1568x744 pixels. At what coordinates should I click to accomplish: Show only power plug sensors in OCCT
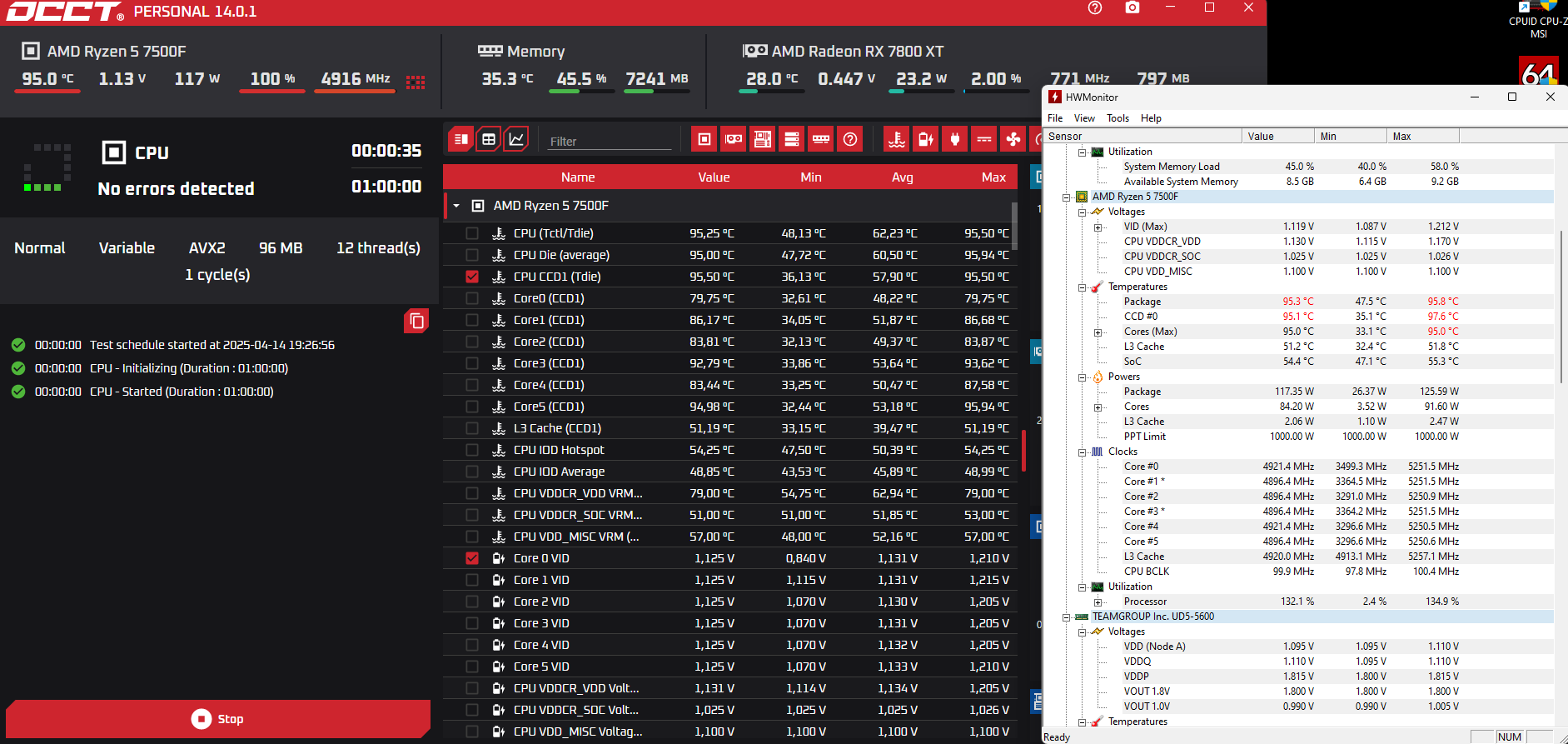[x=955, y=139]
